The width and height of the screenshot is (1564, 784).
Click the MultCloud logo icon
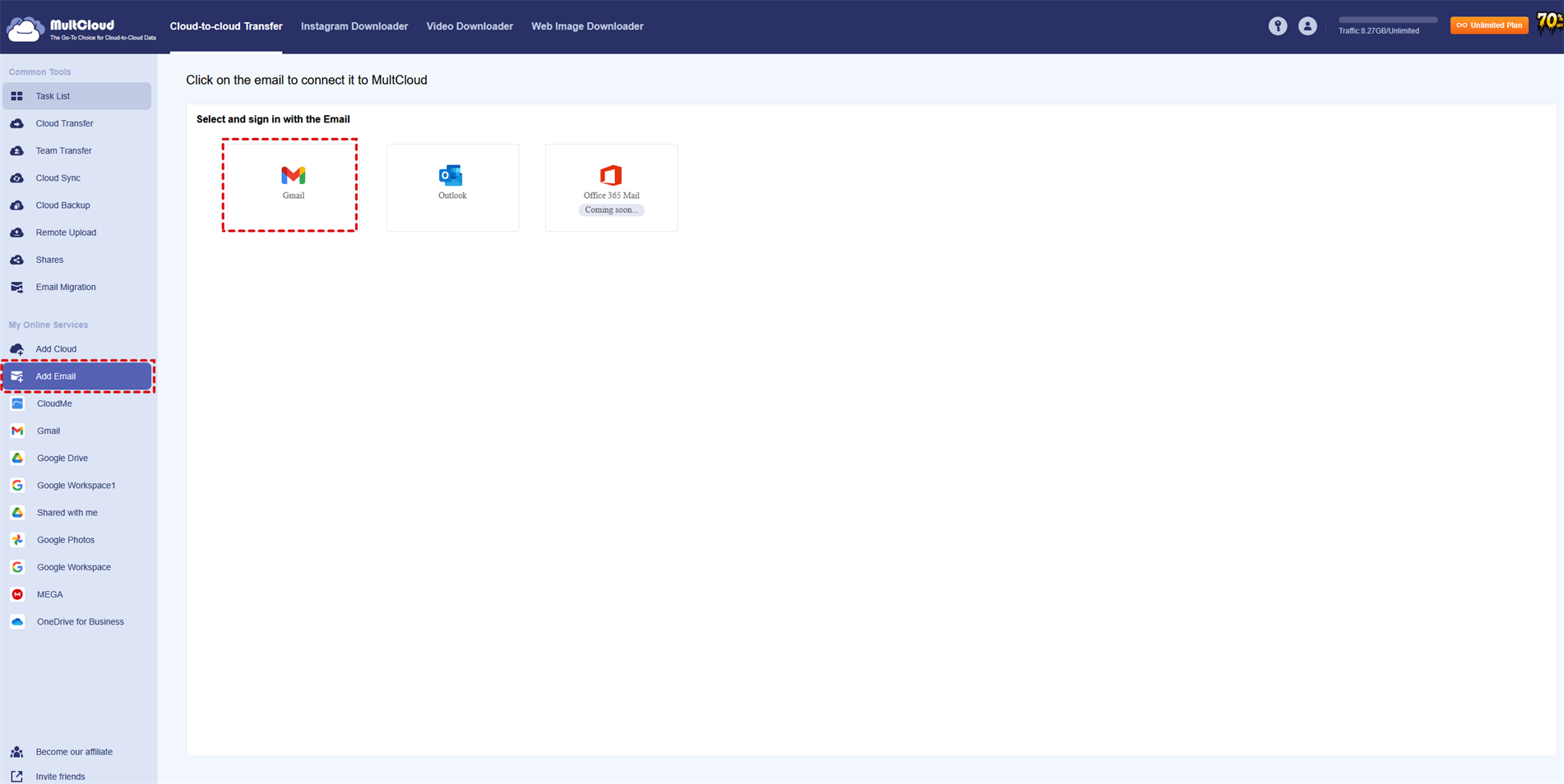pyautogui.click(x=25, y=29)
